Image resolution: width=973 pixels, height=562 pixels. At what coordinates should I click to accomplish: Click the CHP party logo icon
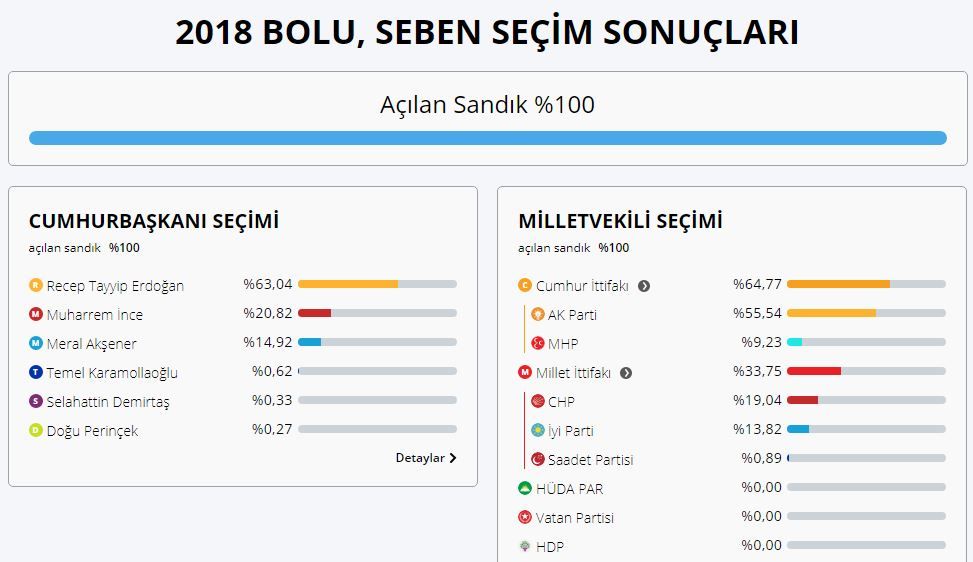(537, 401)
